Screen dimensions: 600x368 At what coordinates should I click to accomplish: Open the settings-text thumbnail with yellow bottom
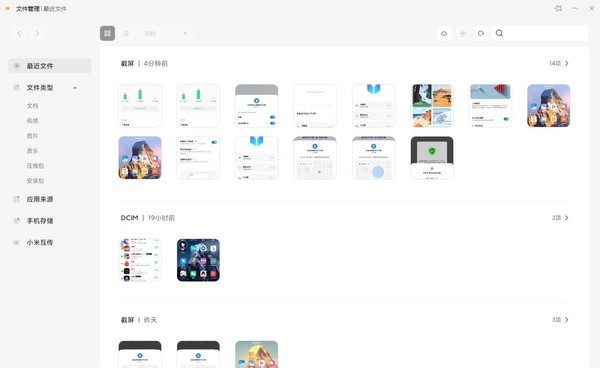coord(198,158)
